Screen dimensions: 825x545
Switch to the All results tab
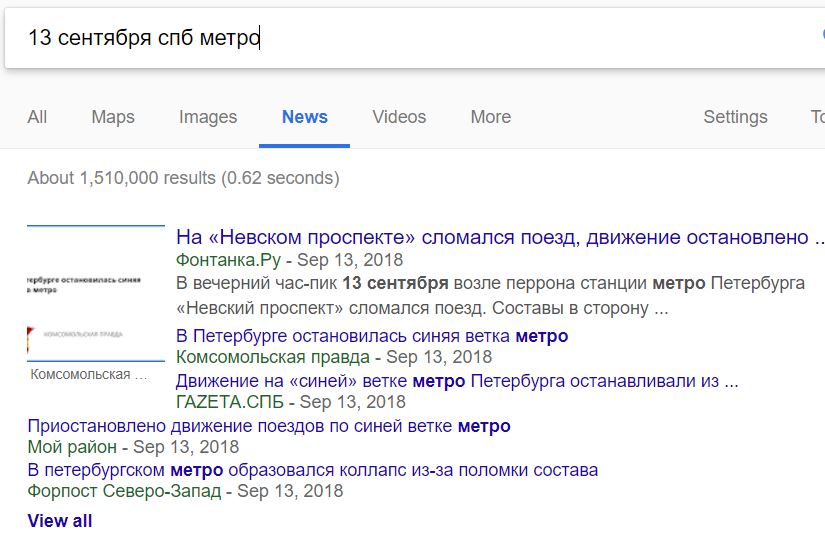tap(37, 117)
